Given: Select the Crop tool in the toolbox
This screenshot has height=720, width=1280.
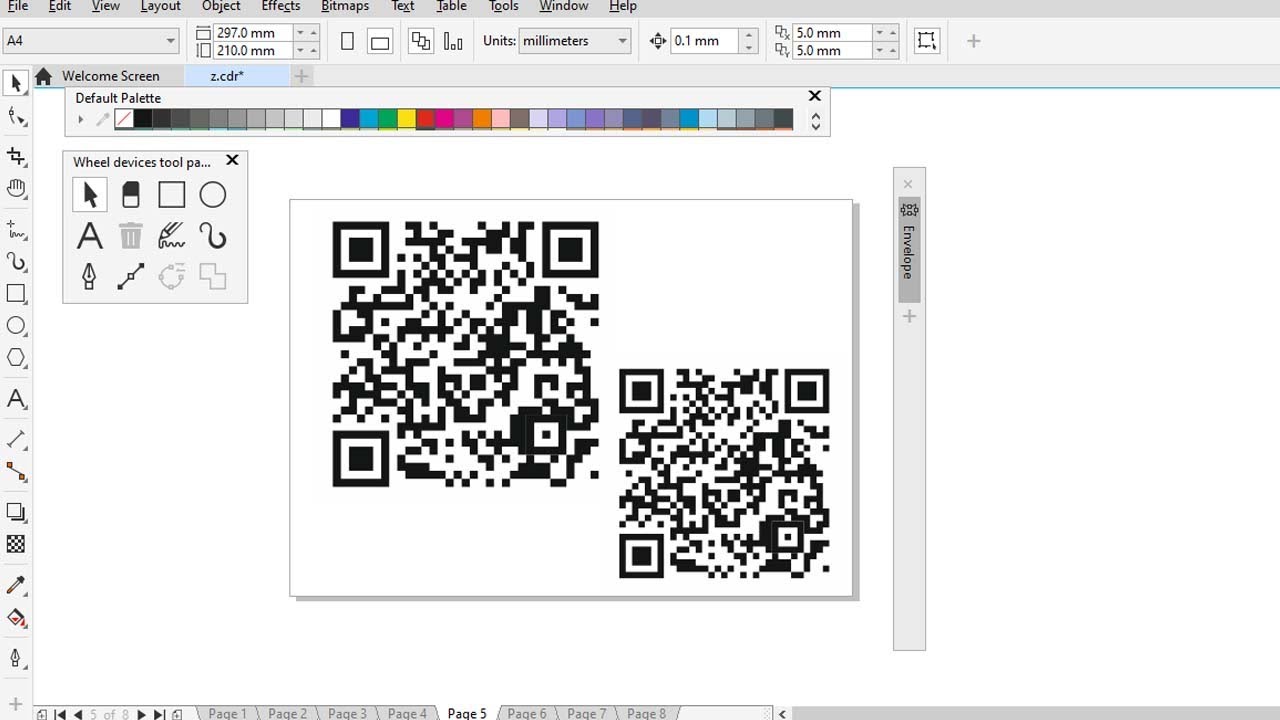Looking at the screenshot, I should tap(16, 156).
